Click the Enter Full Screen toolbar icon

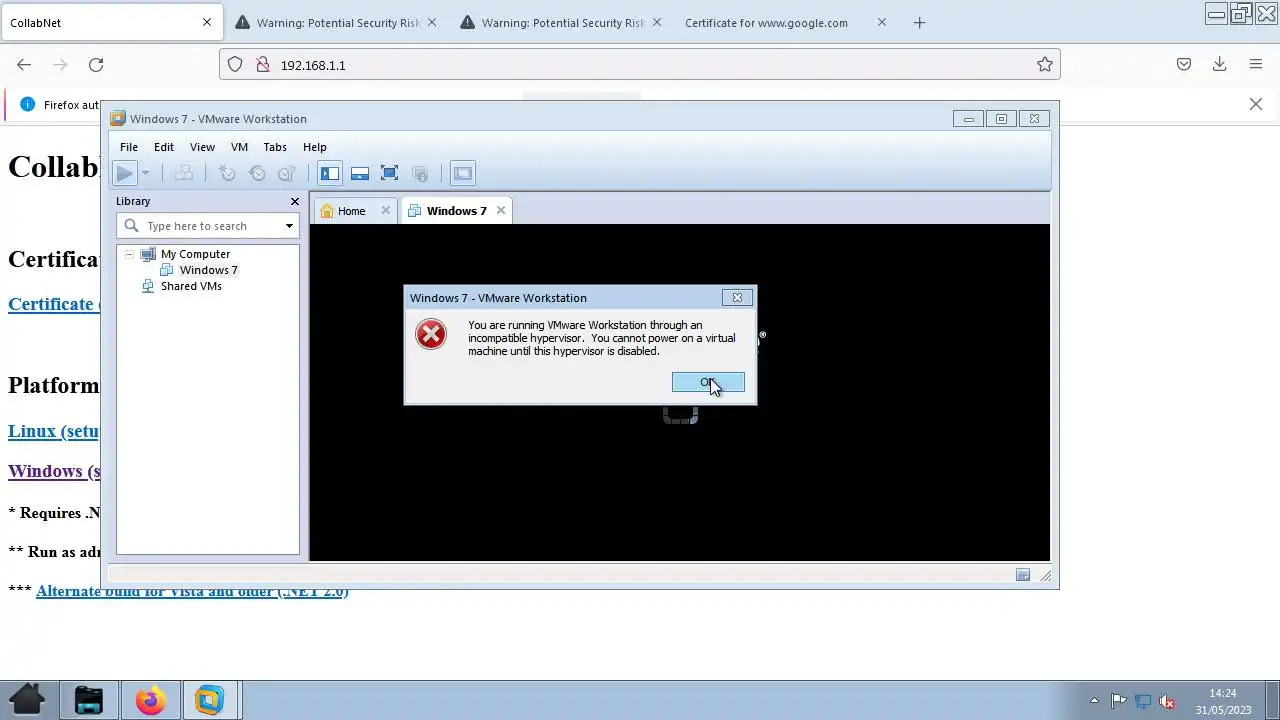[x=390, y=174]
